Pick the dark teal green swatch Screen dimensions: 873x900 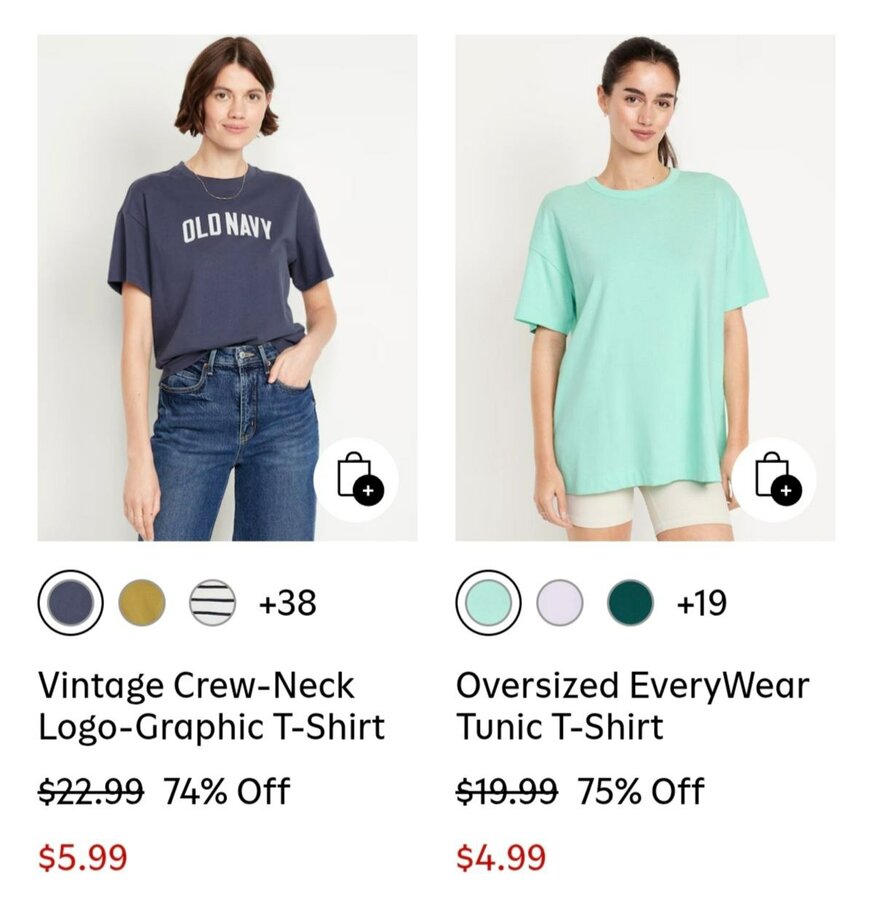(631, 603)
